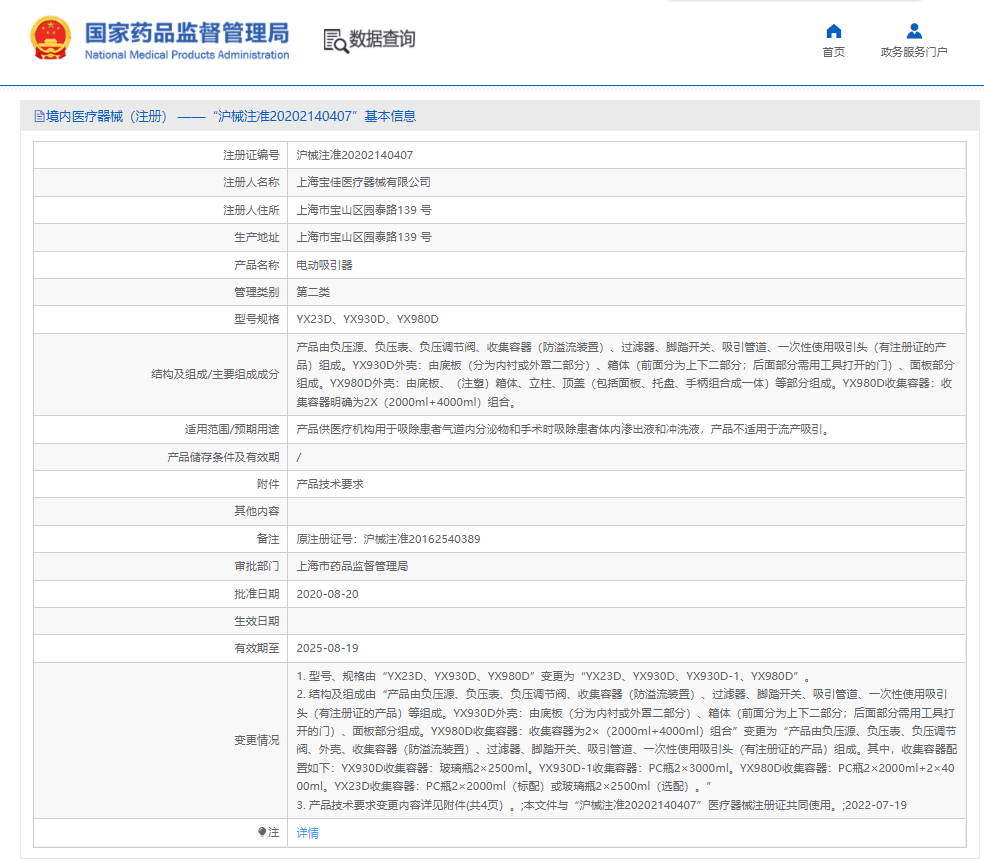Image resolution: width=984 pixels, height=864 pixels.
Task: Open 政务服务门户 link text
Action: click(914, 52)
